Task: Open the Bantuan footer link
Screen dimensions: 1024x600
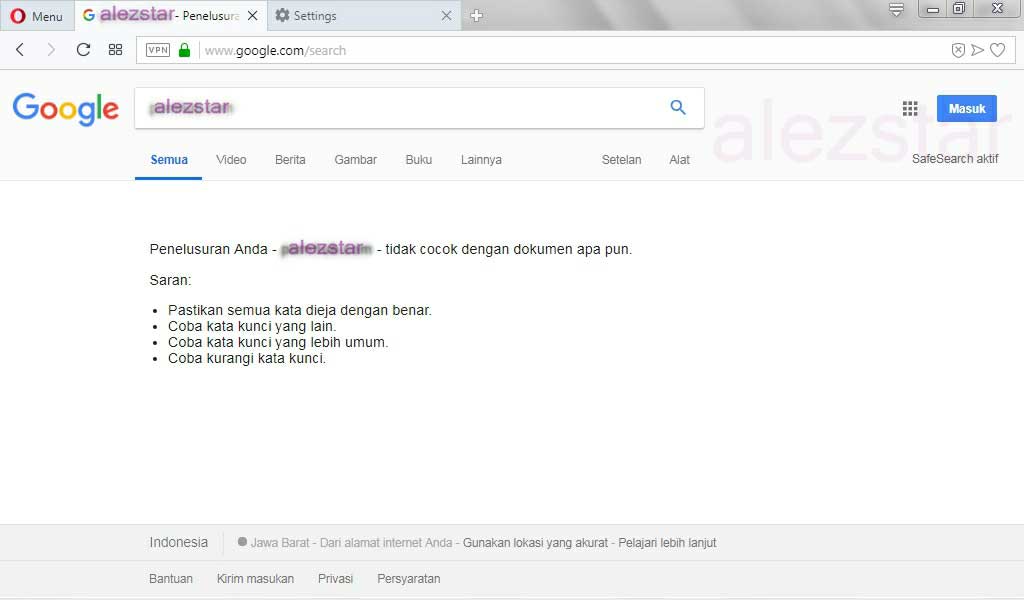Action: click(171, 578)
